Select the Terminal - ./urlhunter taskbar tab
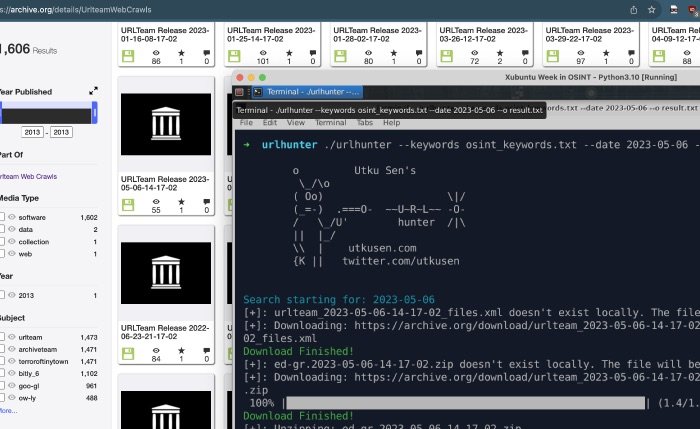Screen dimensions: 700x429 307,92
